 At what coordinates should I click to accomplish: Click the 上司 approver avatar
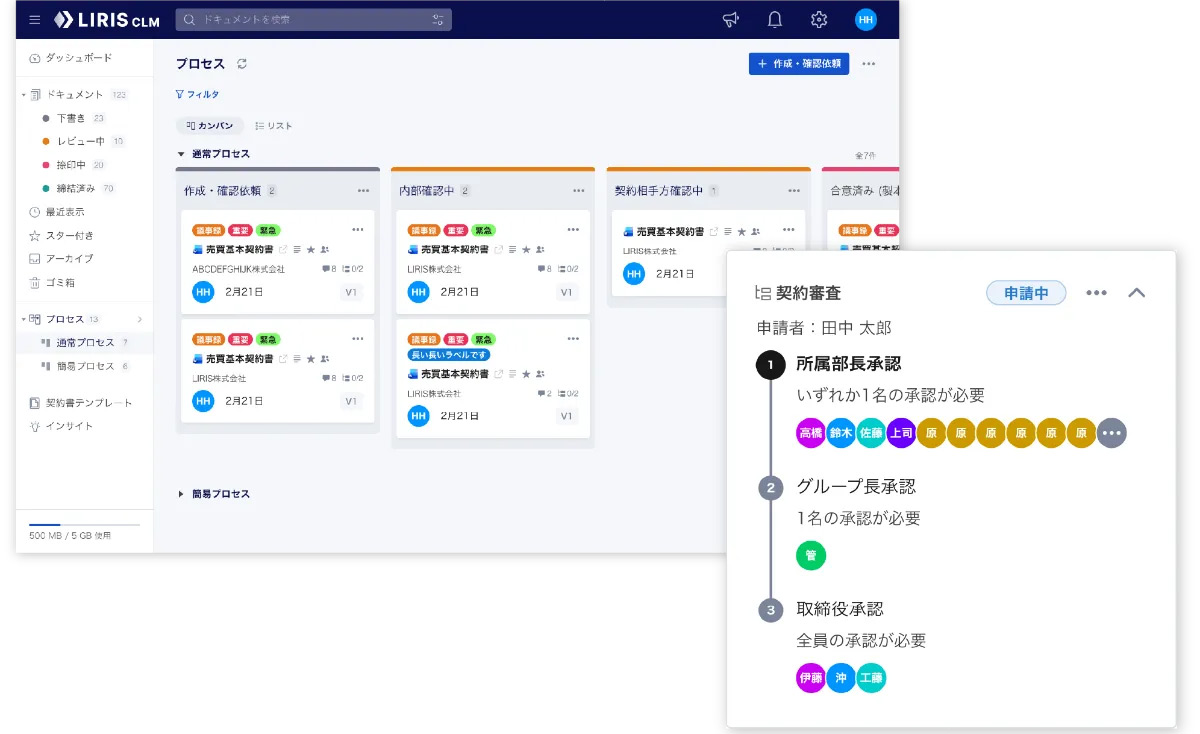(901, 433)
